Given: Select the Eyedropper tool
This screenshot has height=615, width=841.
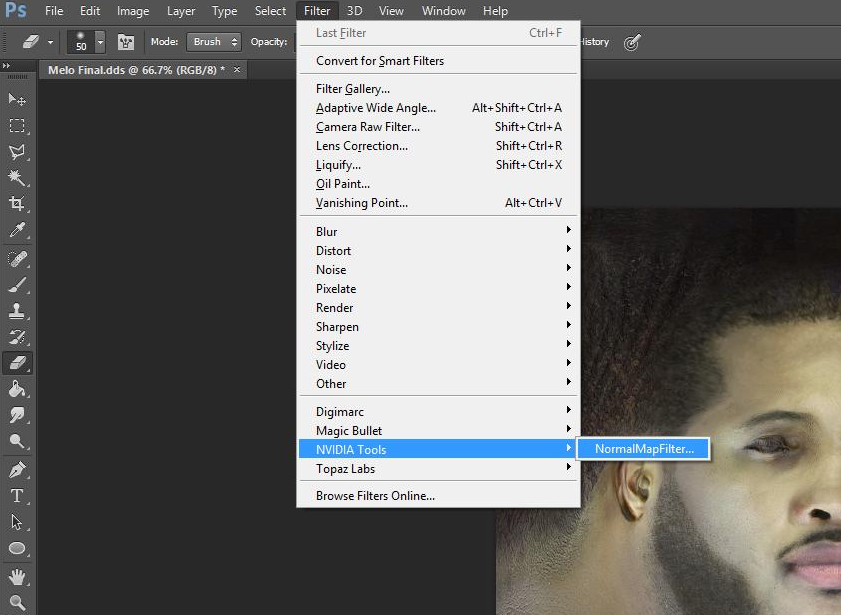Looking at the screenshot, I should tap(17, 229).
